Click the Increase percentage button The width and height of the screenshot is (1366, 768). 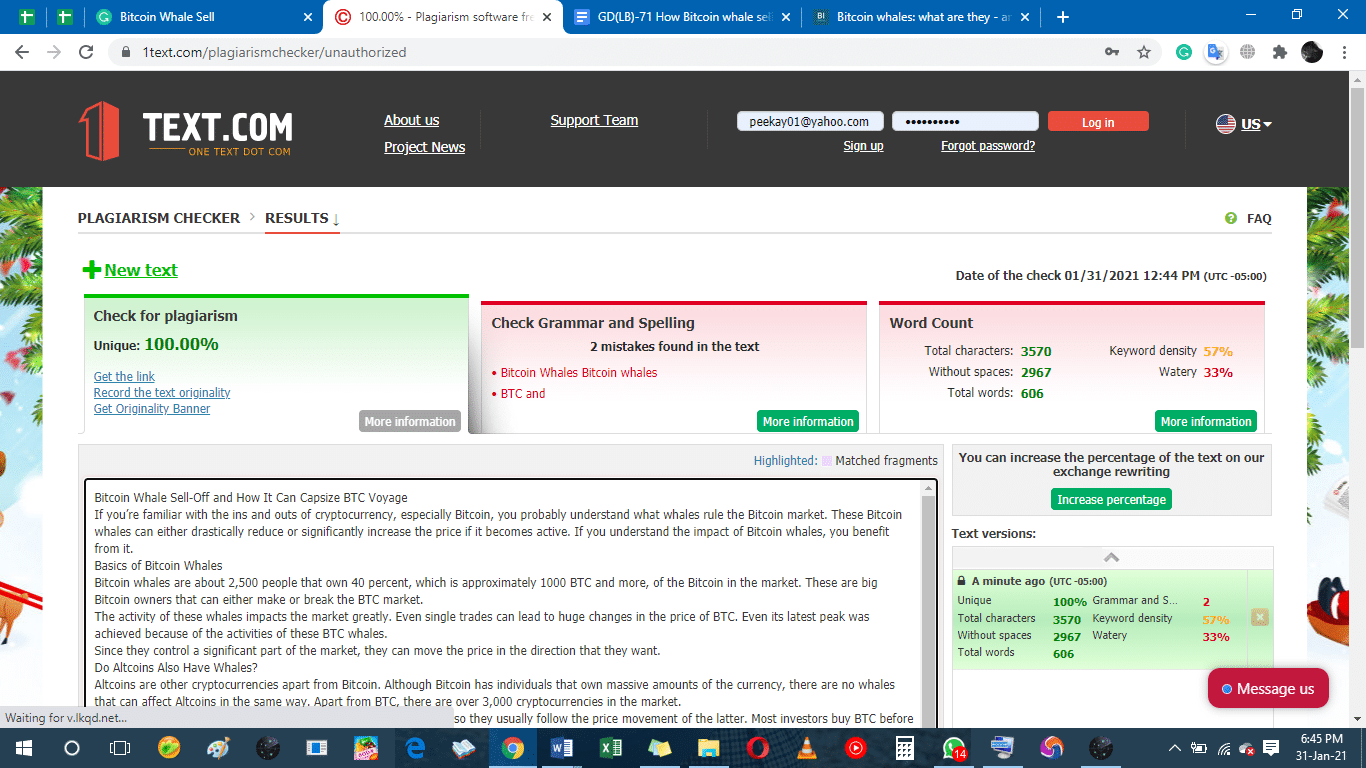[1111, 499]
